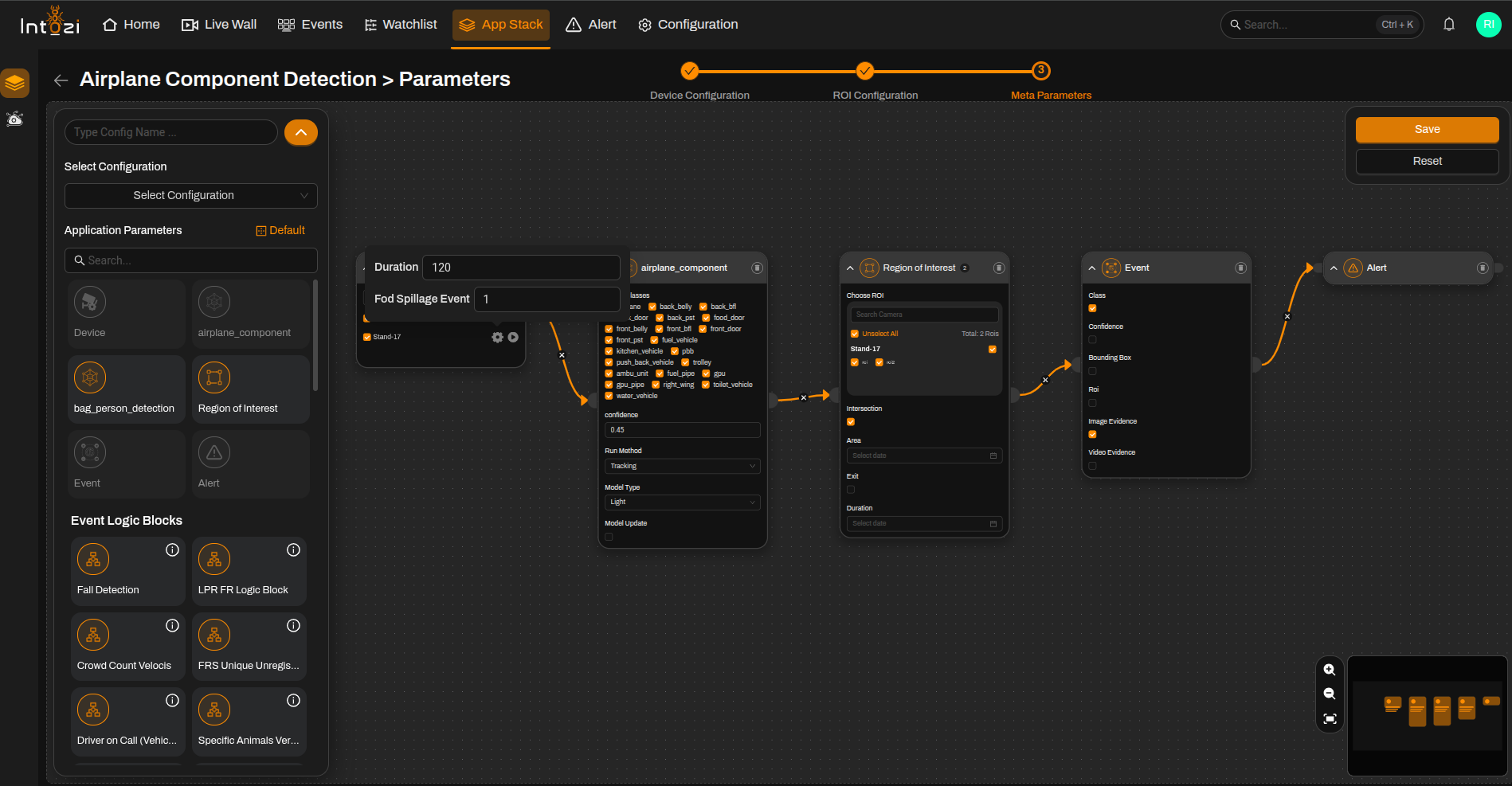Image resolution: width=1512 pixels, height=786 pixels.
Task: Enable Video Evidence in Event node
Action: [1092, 466]
